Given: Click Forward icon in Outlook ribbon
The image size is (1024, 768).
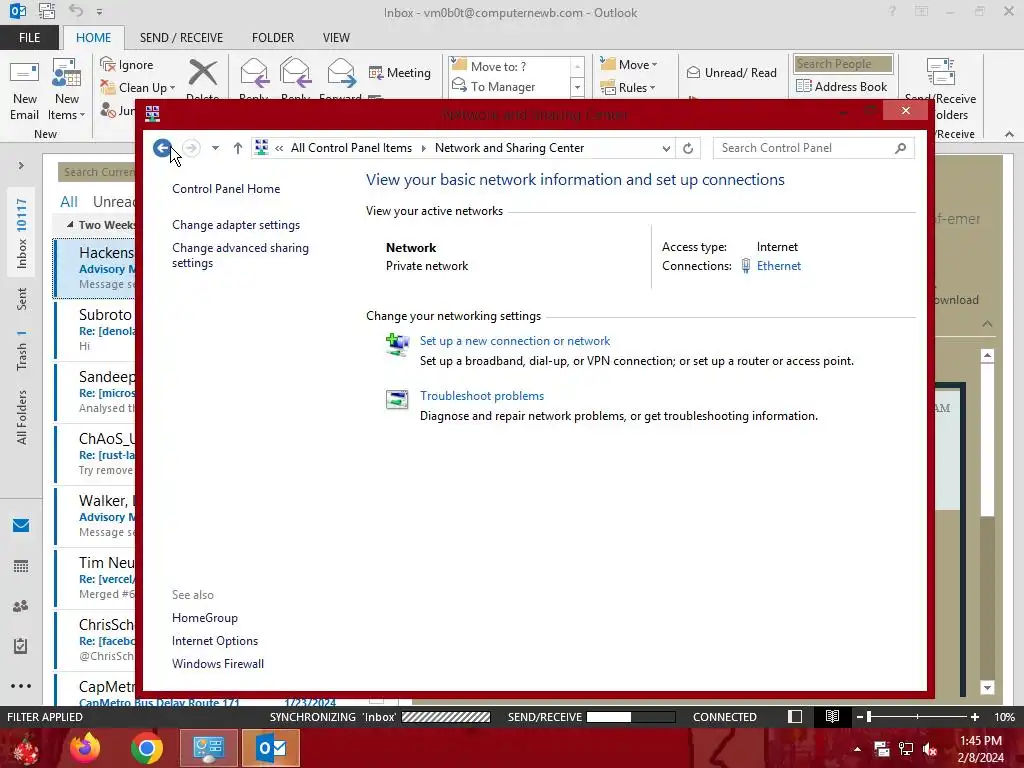Looking at the screenshot, I should point(341,73).
